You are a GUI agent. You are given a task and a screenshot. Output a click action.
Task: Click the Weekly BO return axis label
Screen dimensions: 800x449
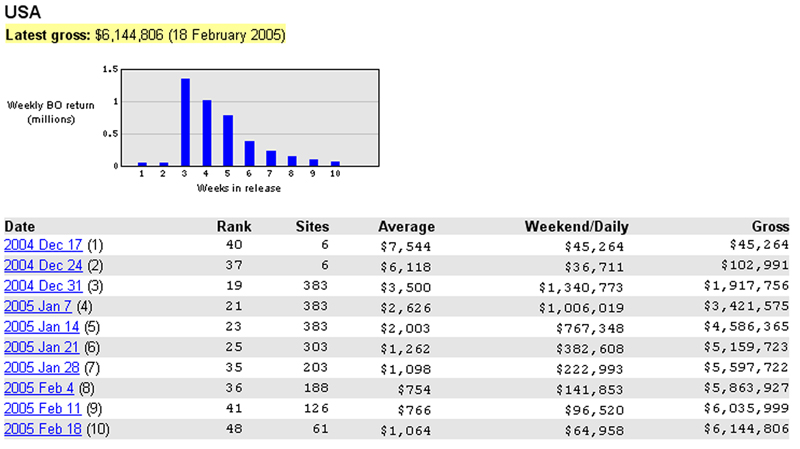coord(51,112)
